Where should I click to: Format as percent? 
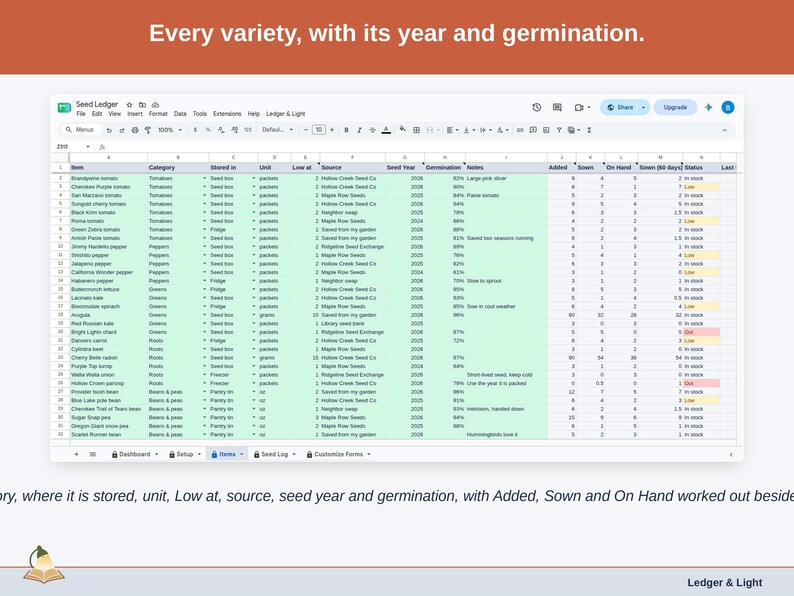point(208,130)
